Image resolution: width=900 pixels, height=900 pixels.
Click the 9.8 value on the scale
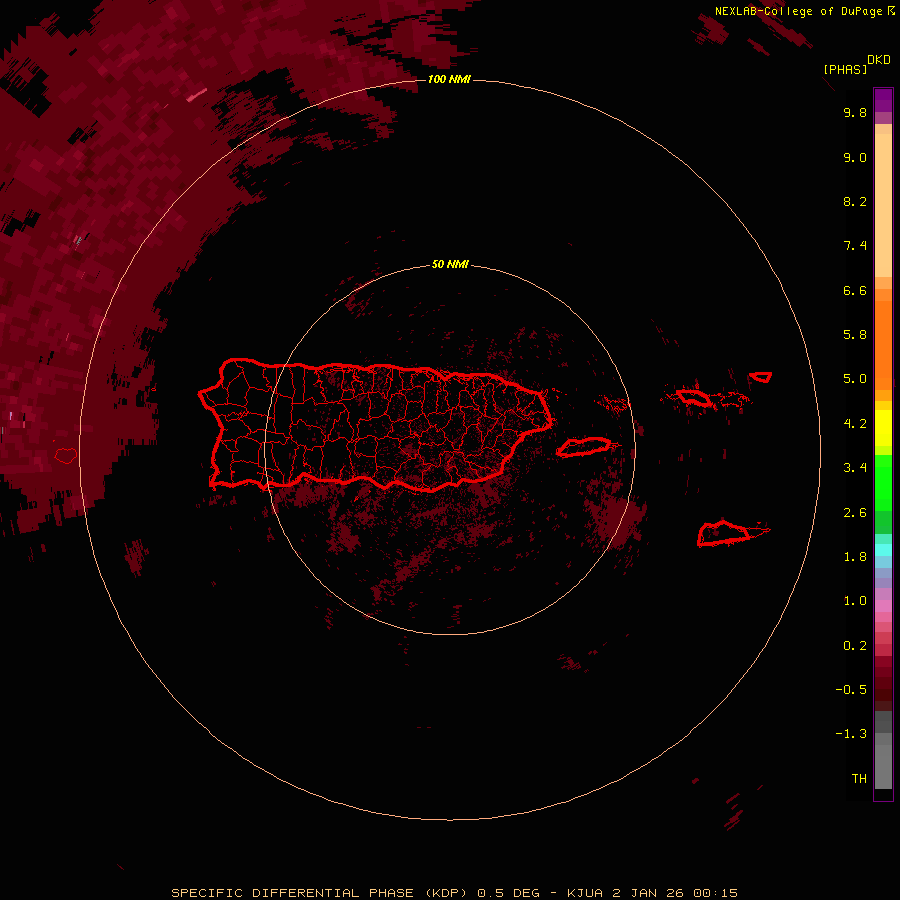click(855, 112)
